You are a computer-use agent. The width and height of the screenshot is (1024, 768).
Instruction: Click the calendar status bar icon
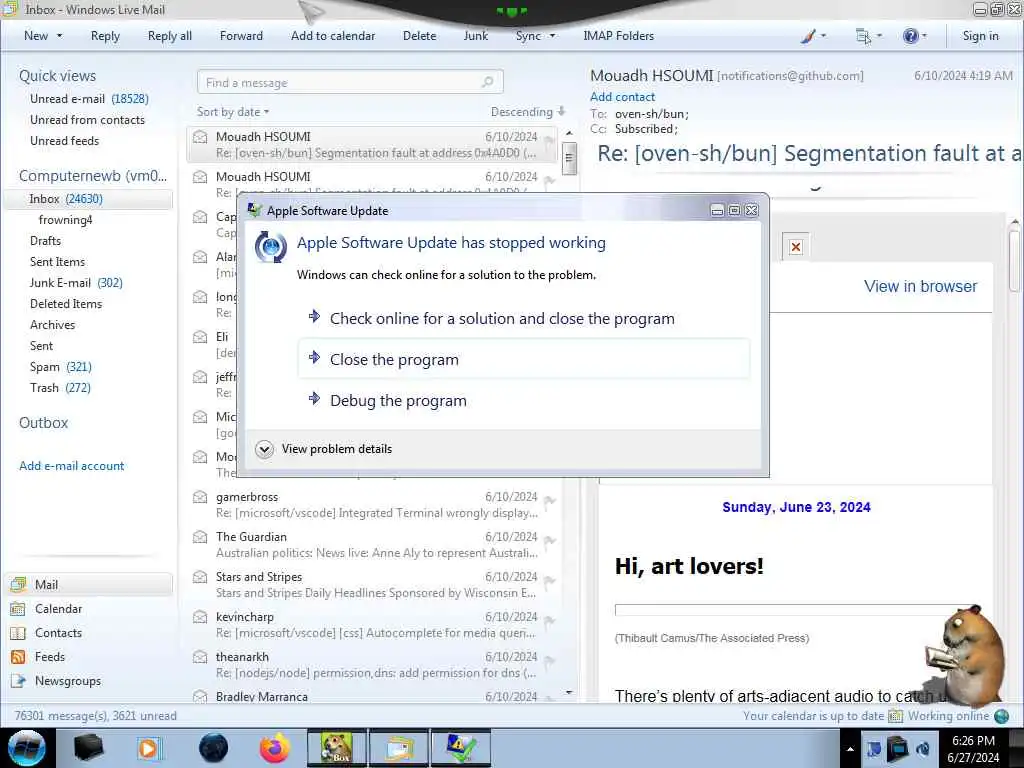tap(895, 716)
